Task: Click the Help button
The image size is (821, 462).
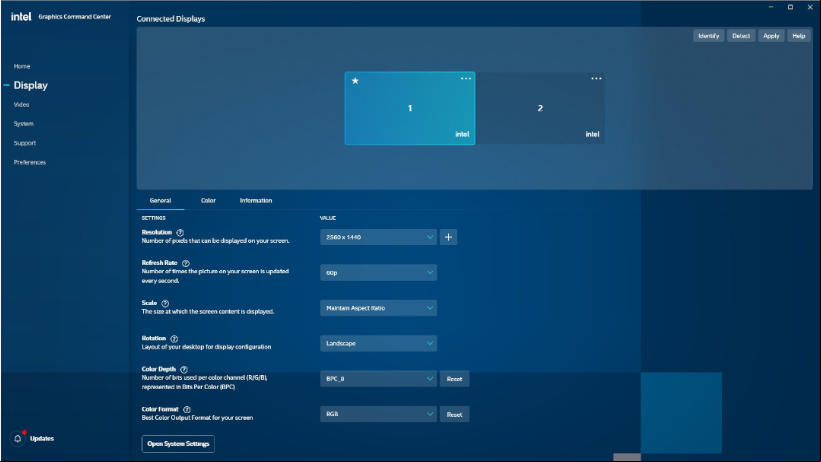Action: pyautogui.click(x=799, y=36)
